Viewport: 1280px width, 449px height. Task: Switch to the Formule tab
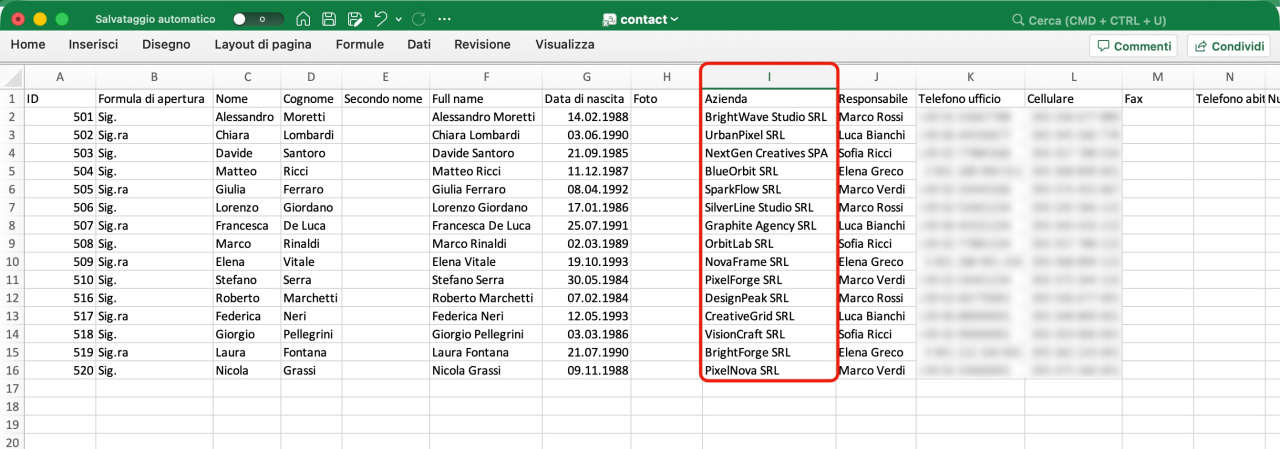[x=359, y=45]
